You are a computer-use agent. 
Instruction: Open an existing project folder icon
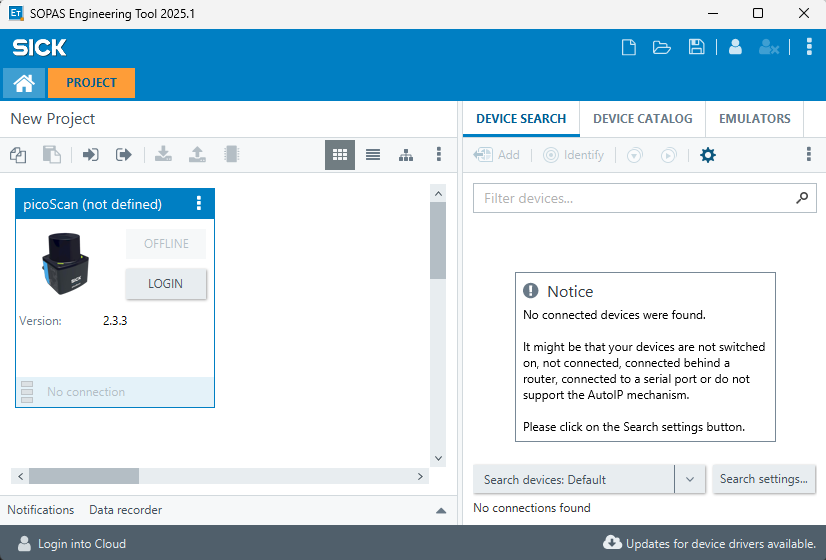click(662, 47)
